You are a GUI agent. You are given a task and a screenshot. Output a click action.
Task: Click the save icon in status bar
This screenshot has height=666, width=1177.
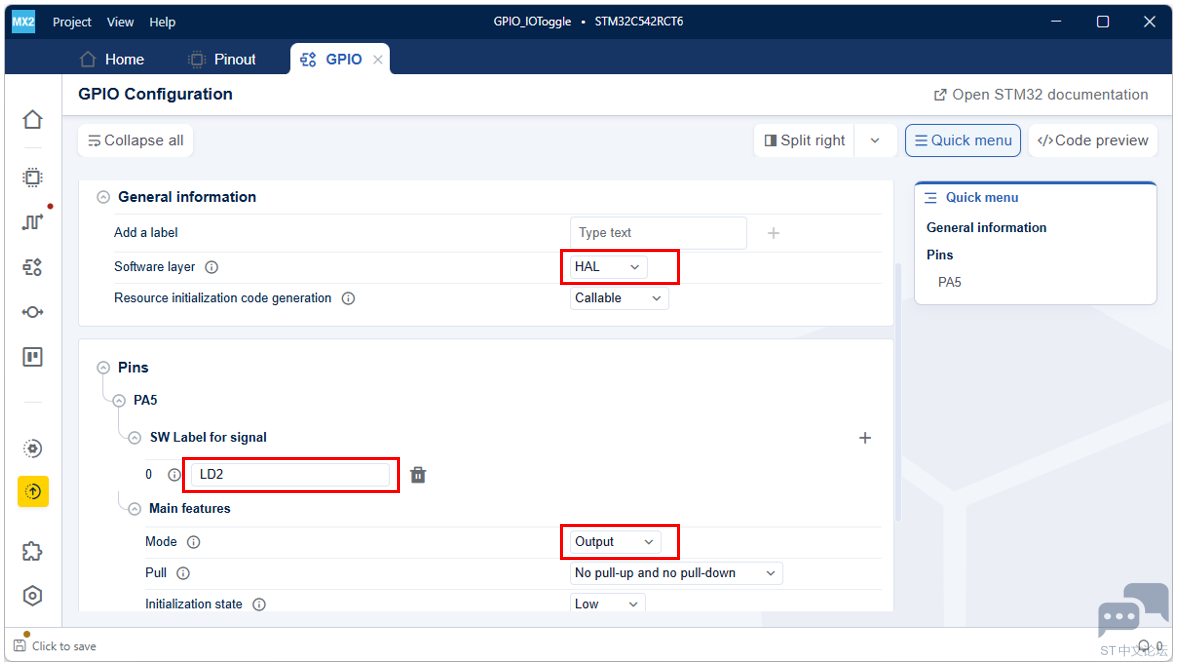pos(20,645)
